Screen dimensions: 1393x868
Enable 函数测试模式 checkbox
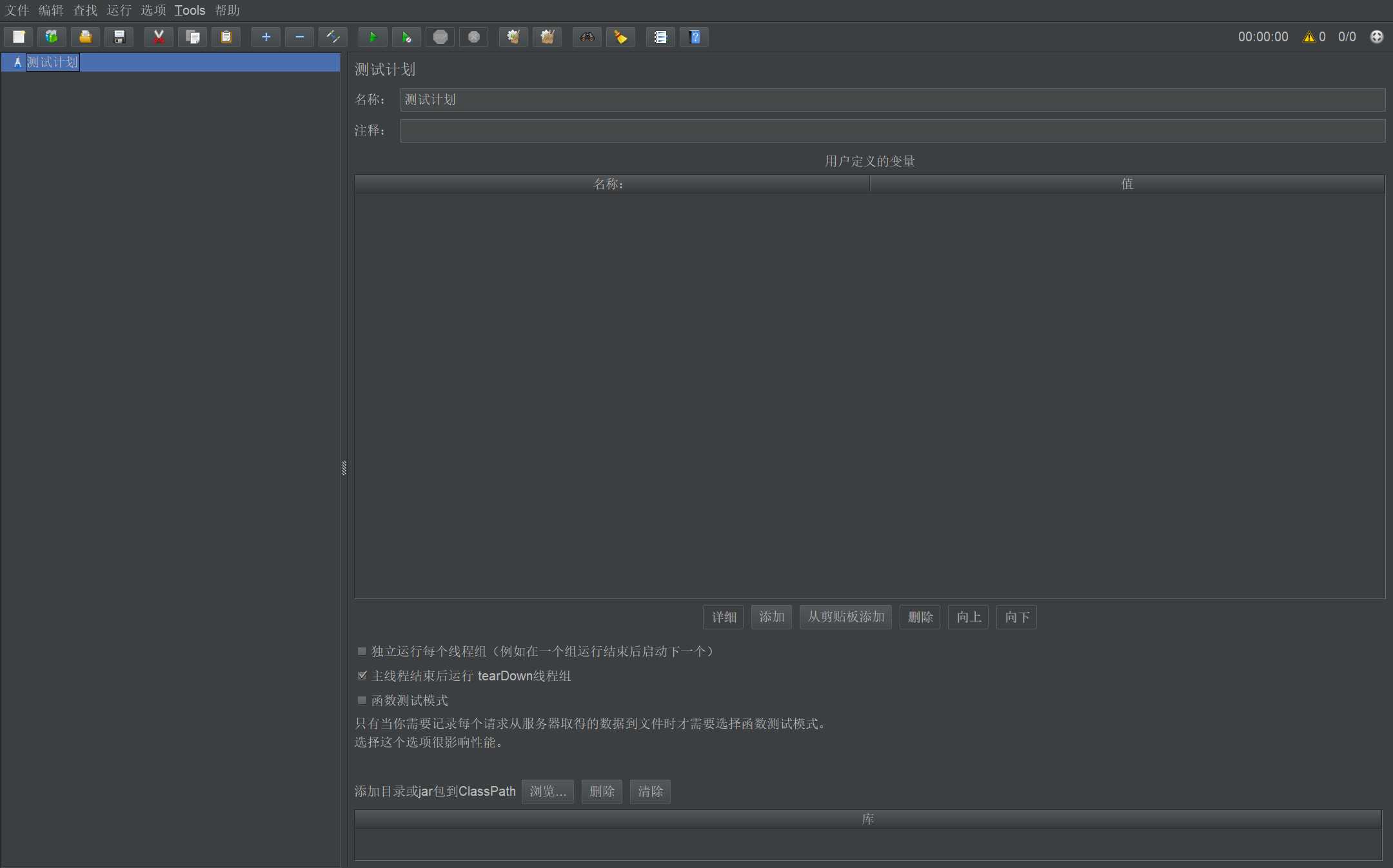tap(362, 700)
